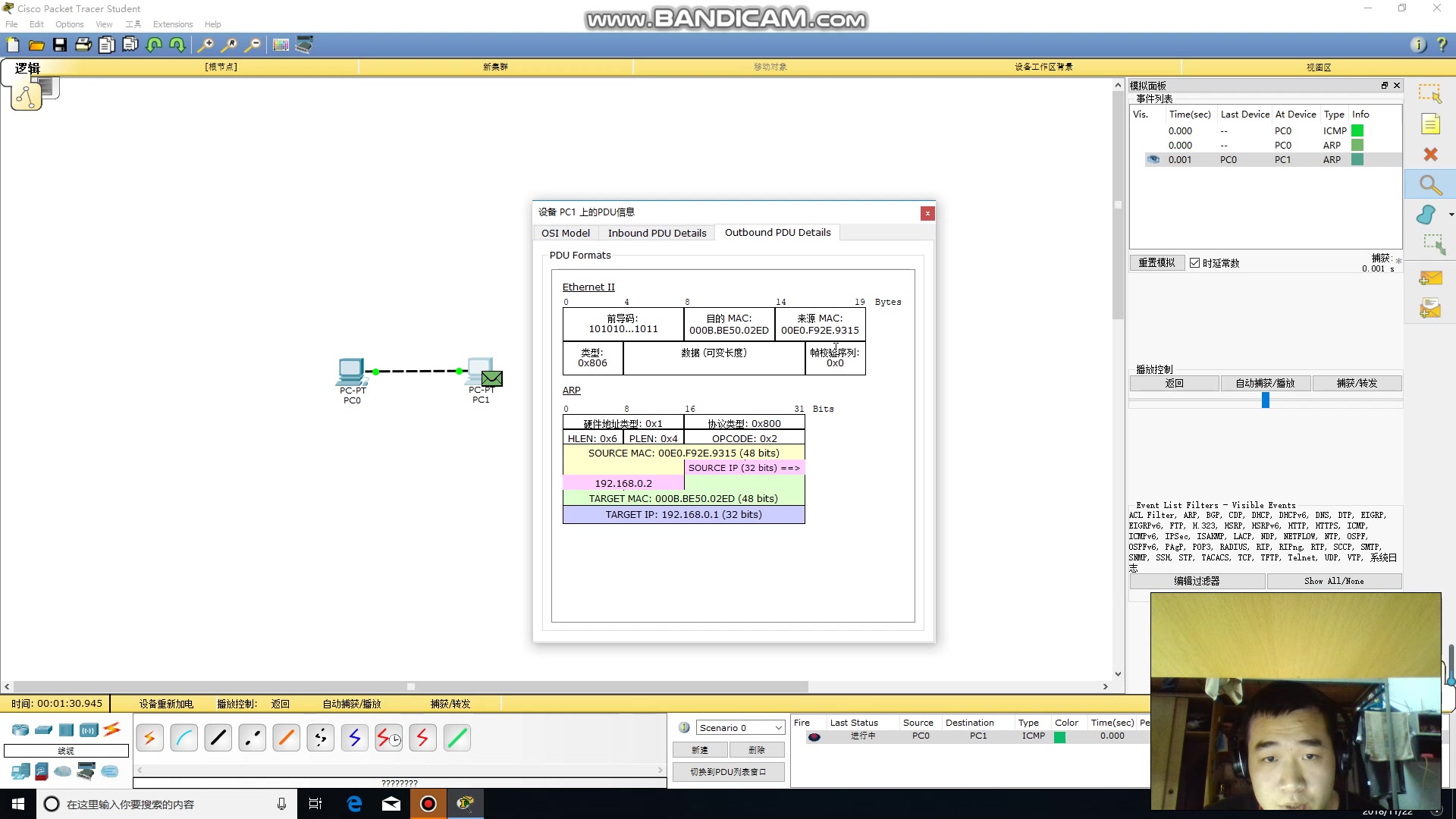Choose the console cable (light blue curve)
This screenshot has width=1456, height=819.
184,737
